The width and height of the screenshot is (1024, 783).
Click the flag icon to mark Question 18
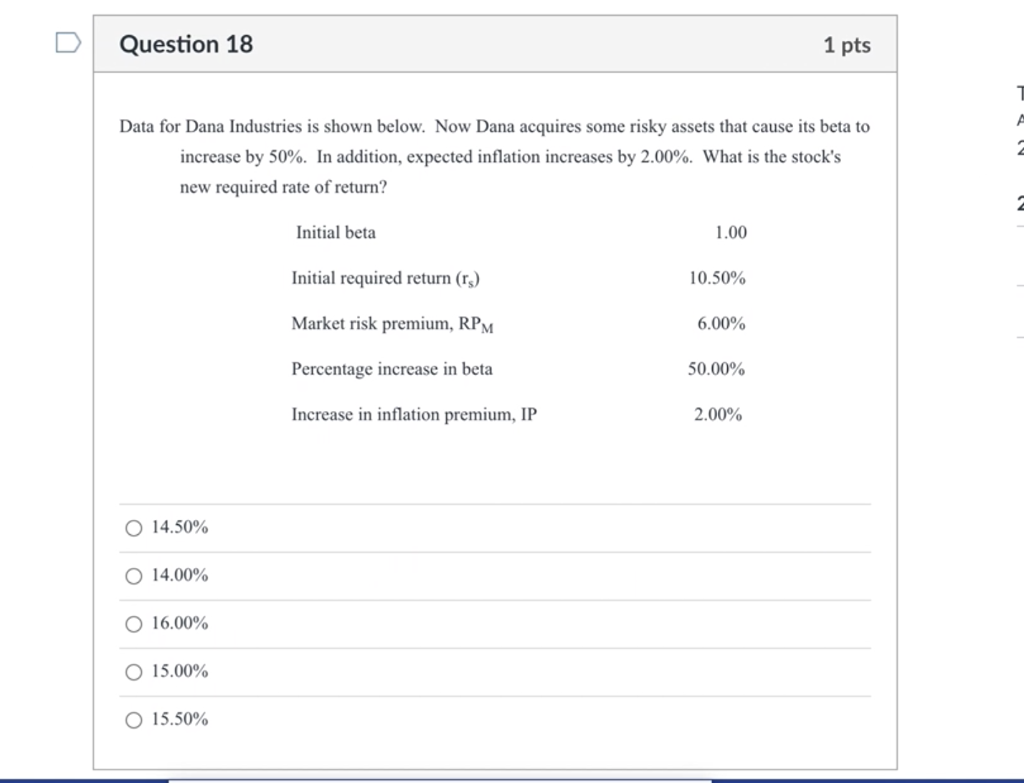click(66, 40)
